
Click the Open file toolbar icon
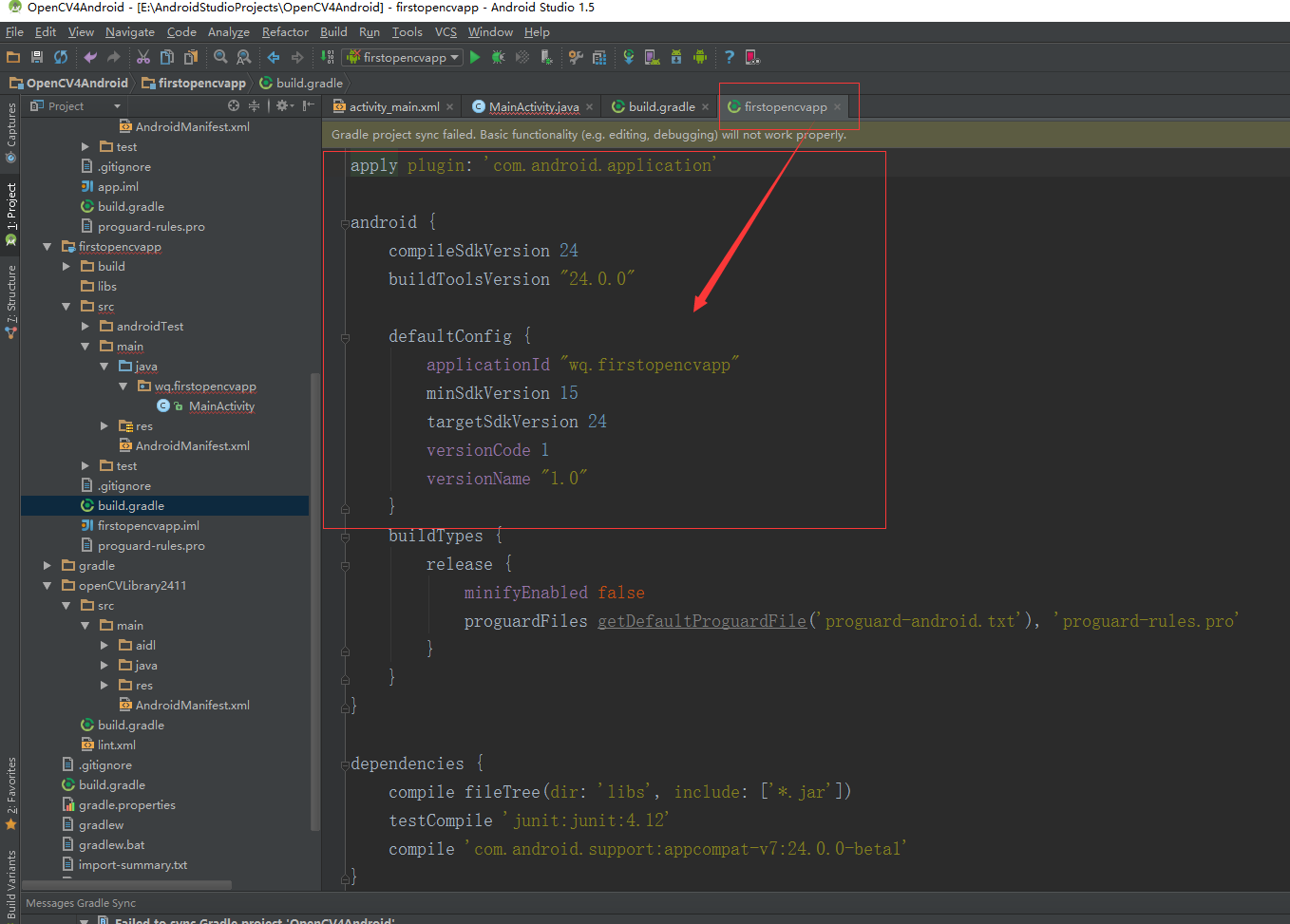(x=13, y=57)
